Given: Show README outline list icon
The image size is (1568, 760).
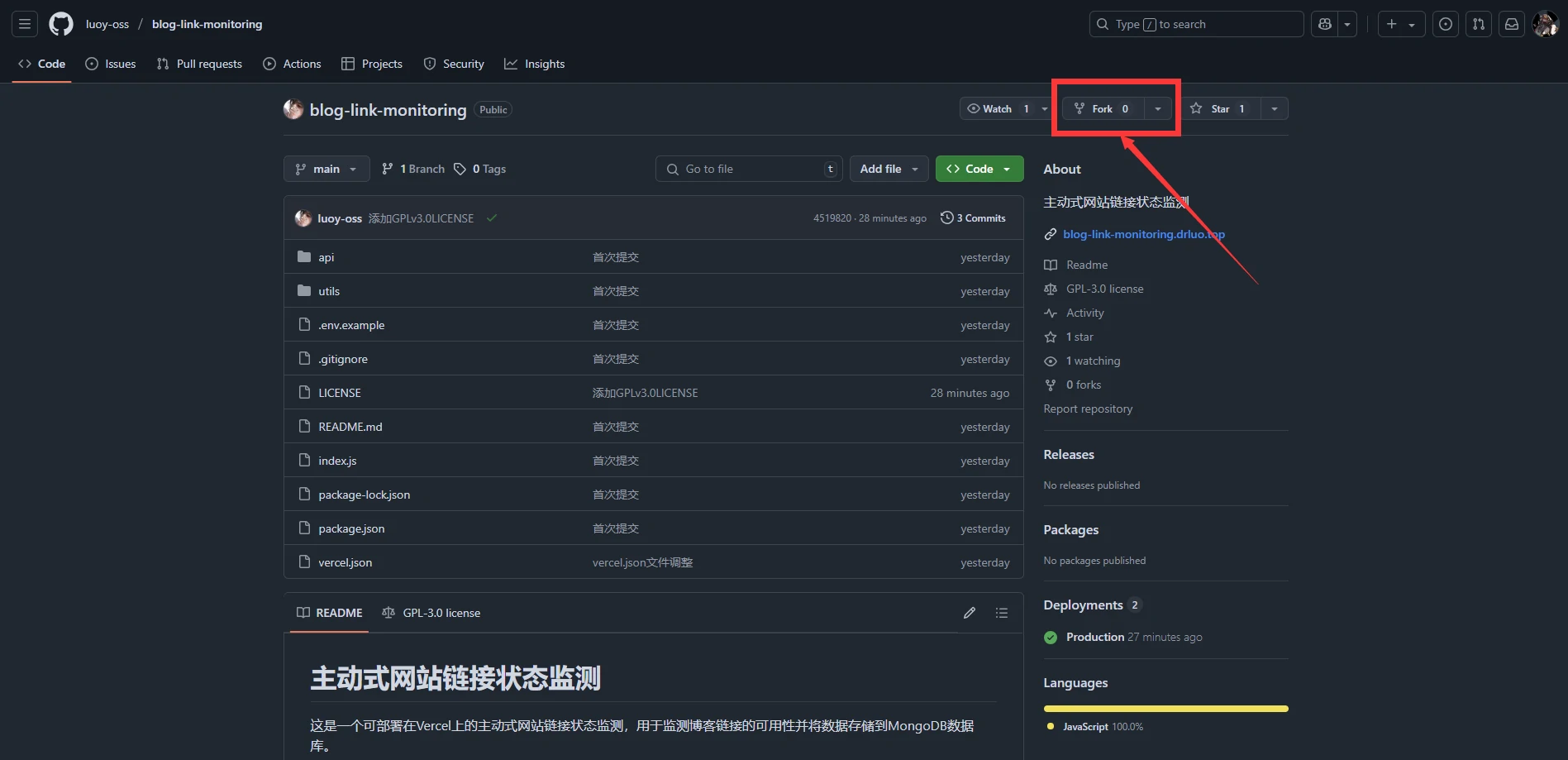Looking at the screenshot, I should tap(1002, 613).
